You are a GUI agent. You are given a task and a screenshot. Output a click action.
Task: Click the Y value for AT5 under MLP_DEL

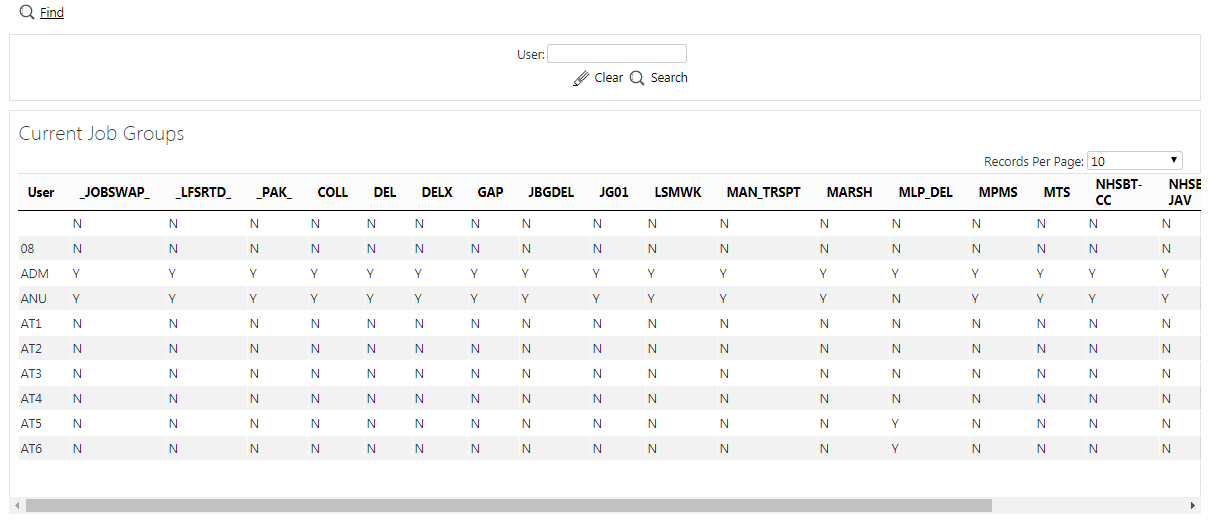896,423
